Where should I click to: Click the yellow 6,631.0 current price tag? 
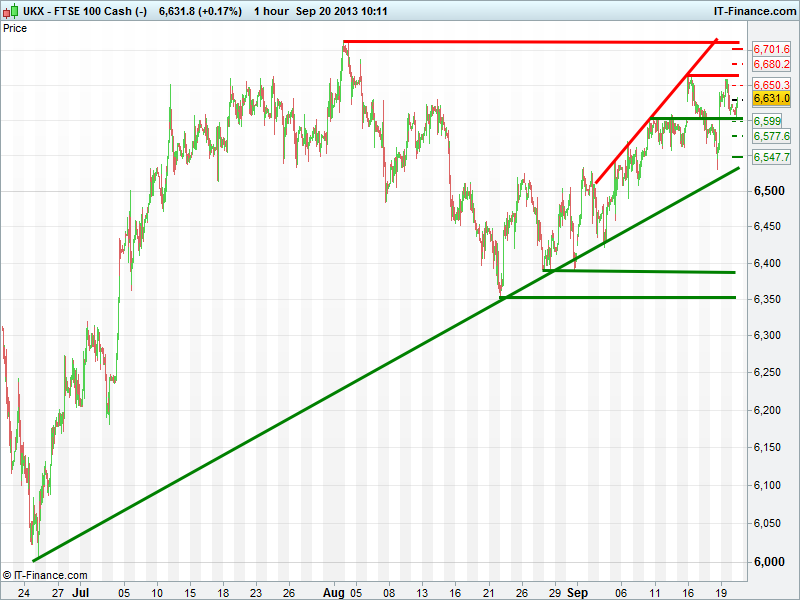[771, 98]
